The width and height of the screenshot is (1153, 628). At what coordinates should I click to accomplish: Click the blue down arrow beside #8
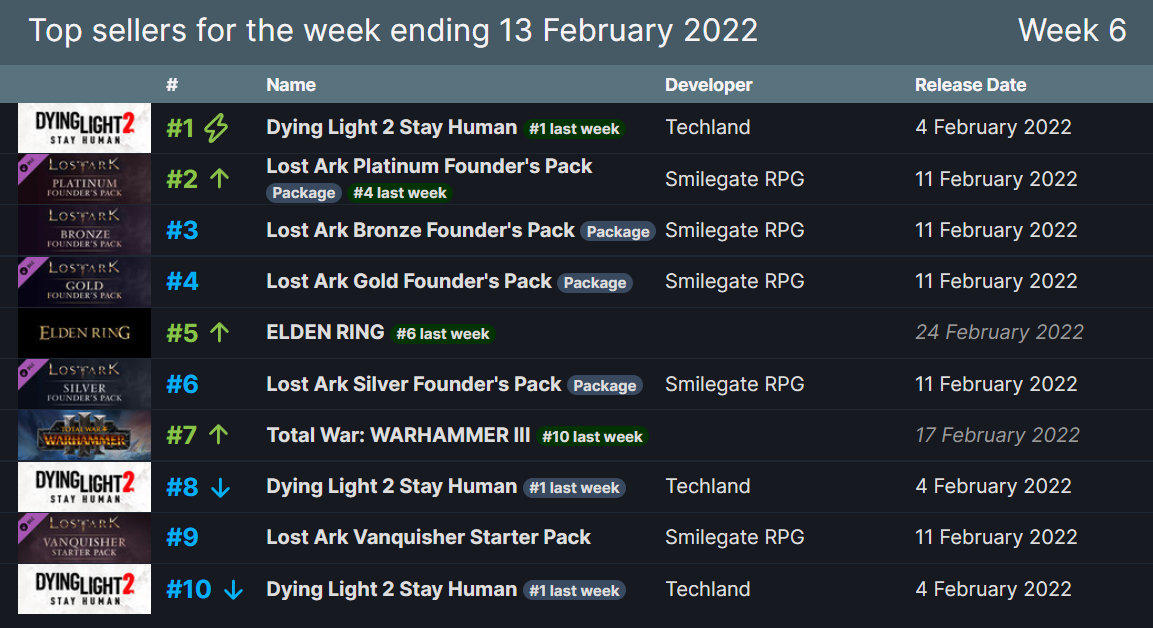click(221, 487)
